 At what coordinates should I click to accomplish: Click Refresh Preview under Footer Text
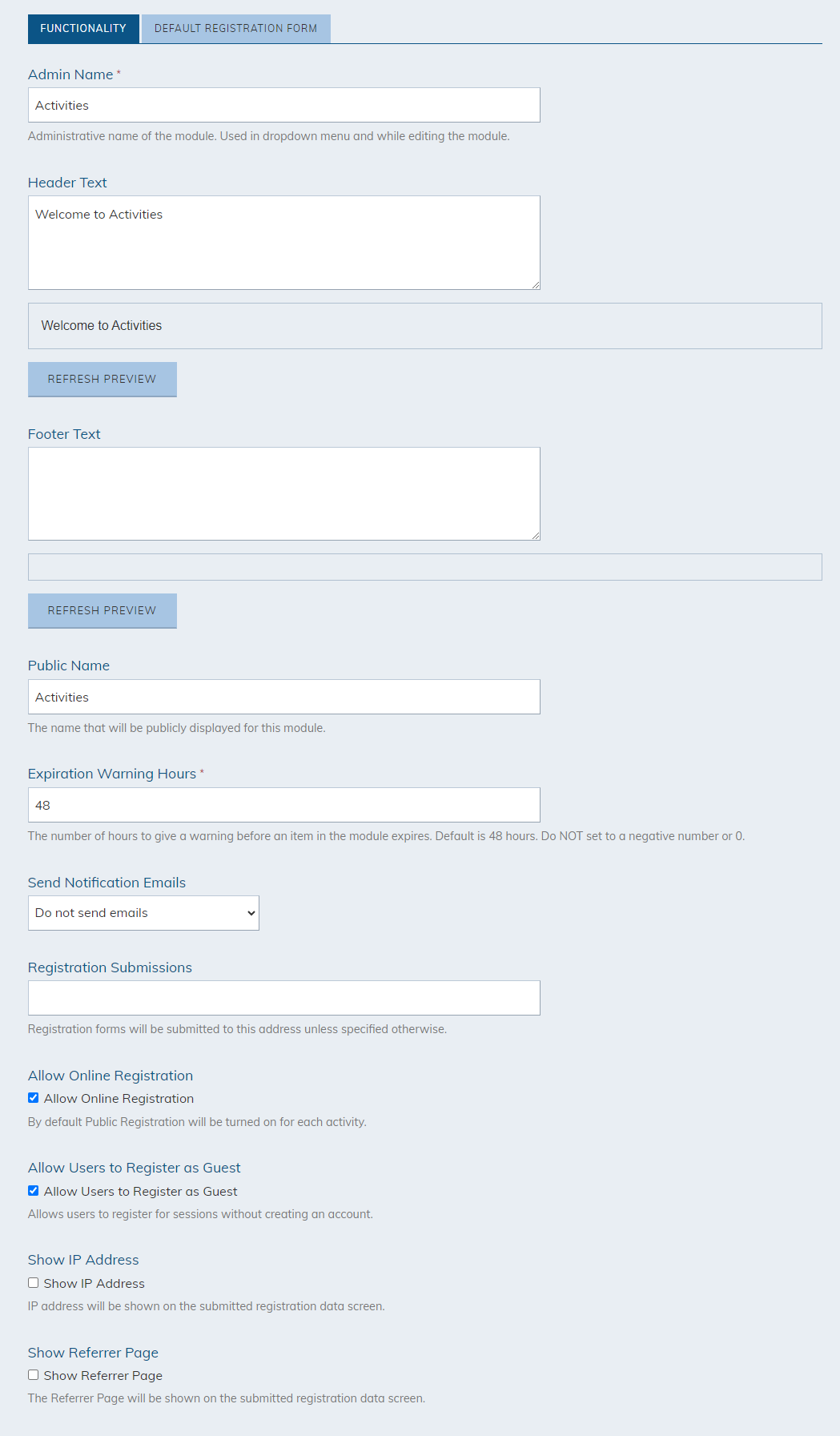(x=102, y=610)
